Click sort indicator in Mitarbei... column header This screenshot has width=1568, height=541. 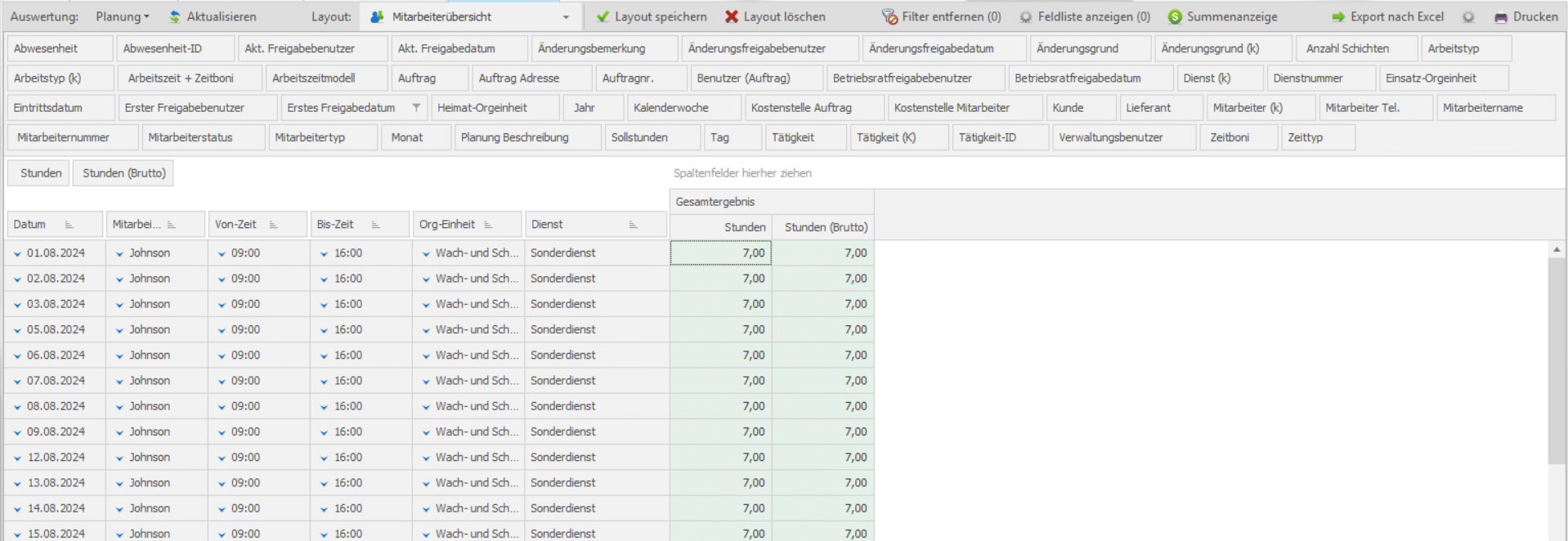pyautogui.click(x=172, y=225)
